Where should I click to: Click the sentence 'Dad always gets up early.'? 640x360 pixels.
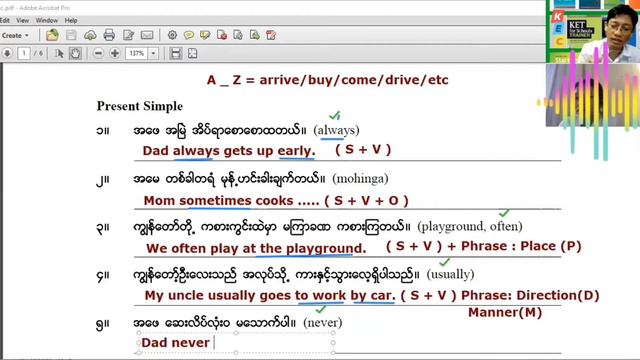[x=229, y=151]
